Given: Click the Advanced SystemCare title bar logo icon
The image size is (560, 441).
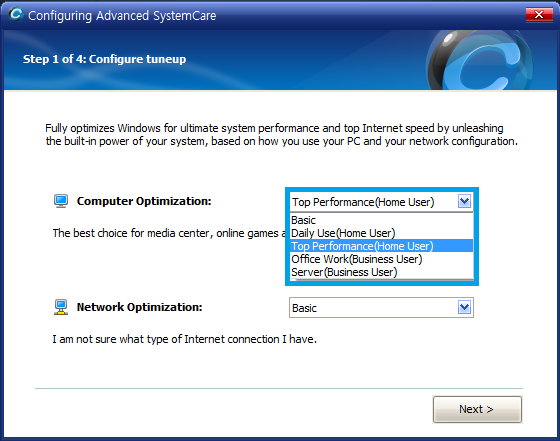Looking at the screenshot, I should (16, 14).
